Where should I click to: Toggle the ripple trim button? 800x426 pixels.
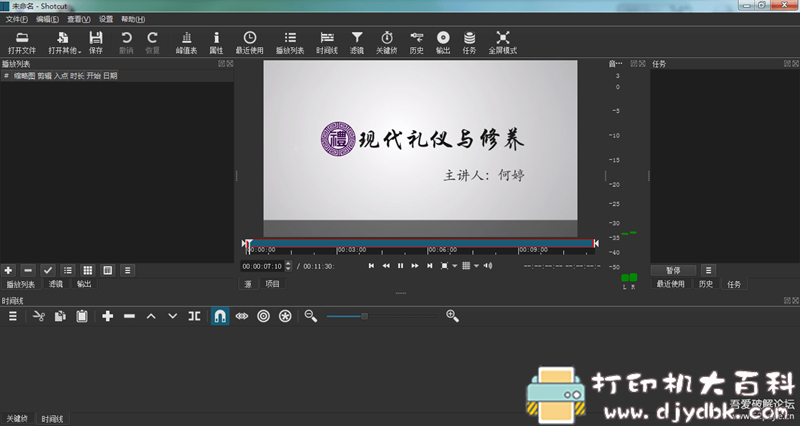(242, 316)
